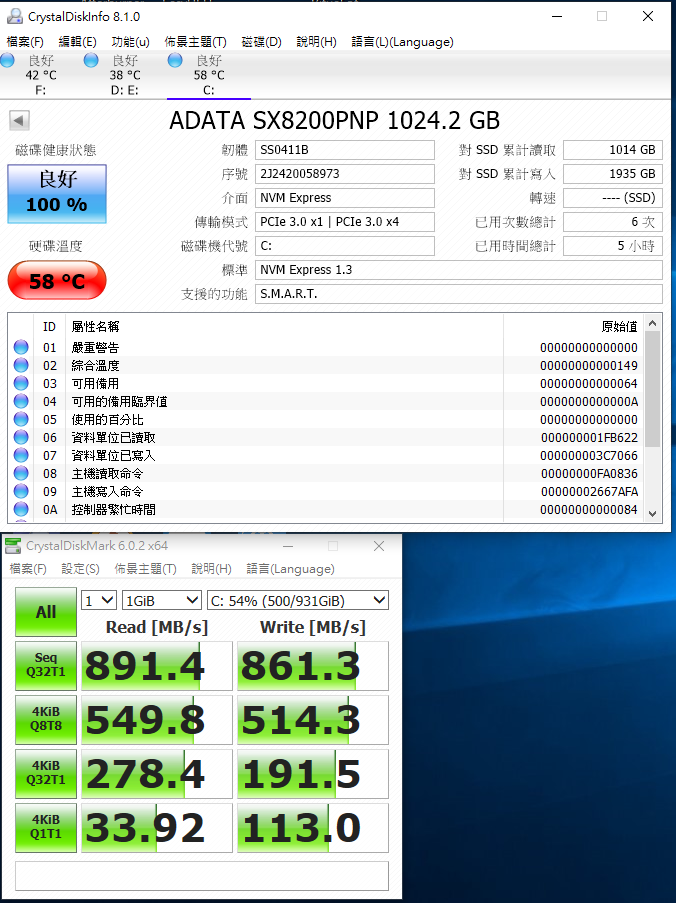Click power on count value 6 次

[613, 222]
